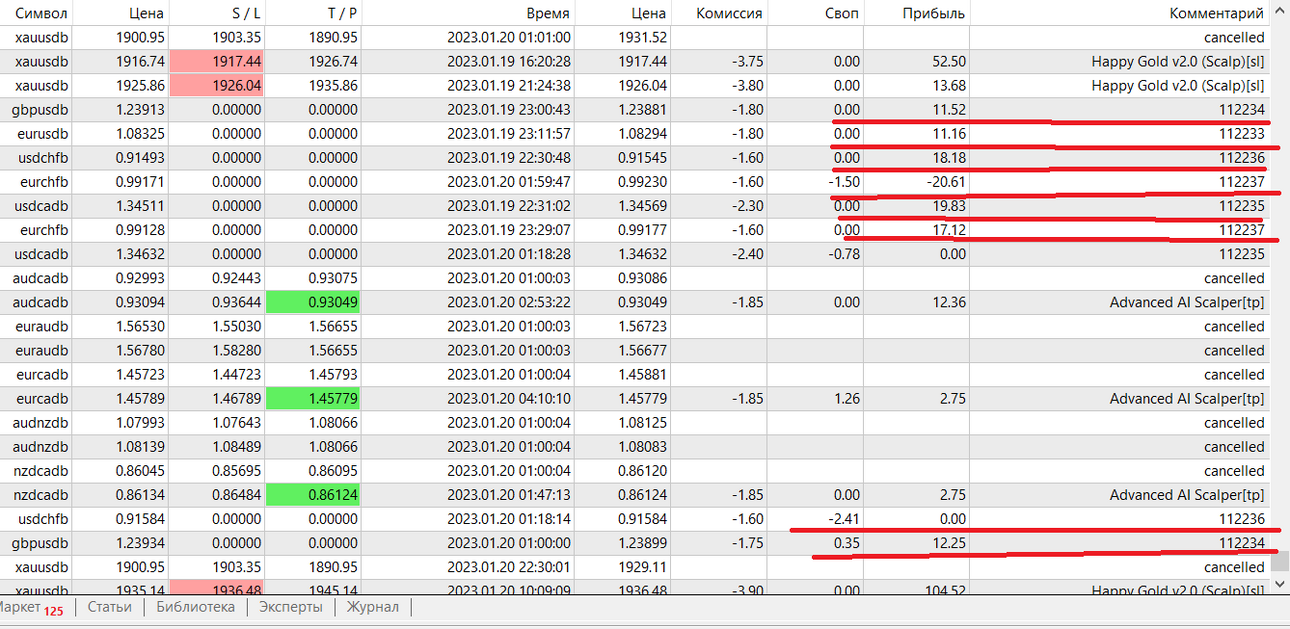Select the swap value -2.41
1290x629 pixels.
(844, 519)
